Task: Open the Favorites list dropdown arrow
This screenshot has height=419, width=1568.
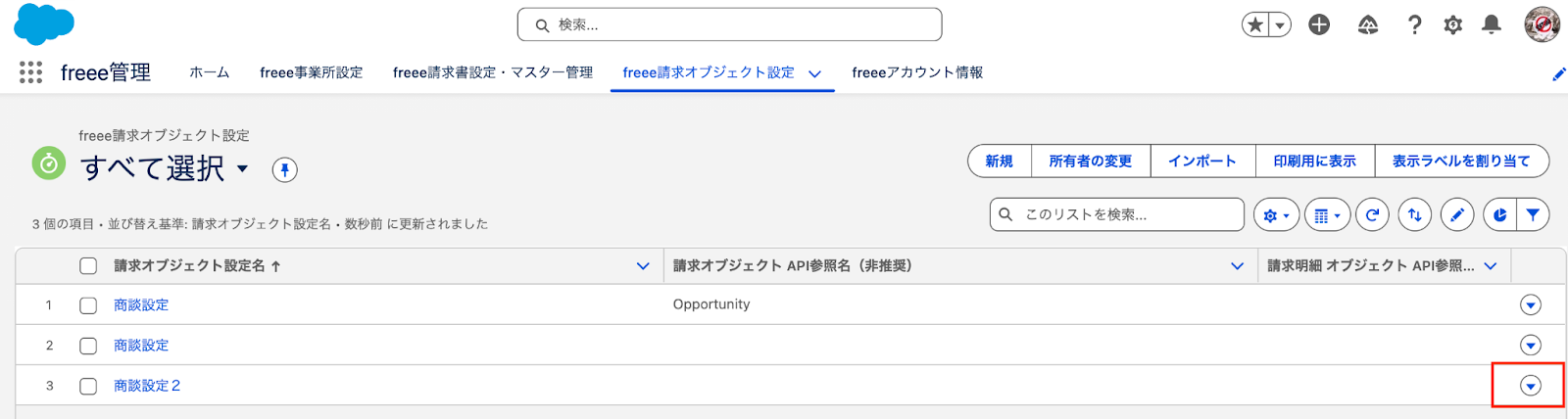Action: pyautogui.click(x=1280, y=24)
